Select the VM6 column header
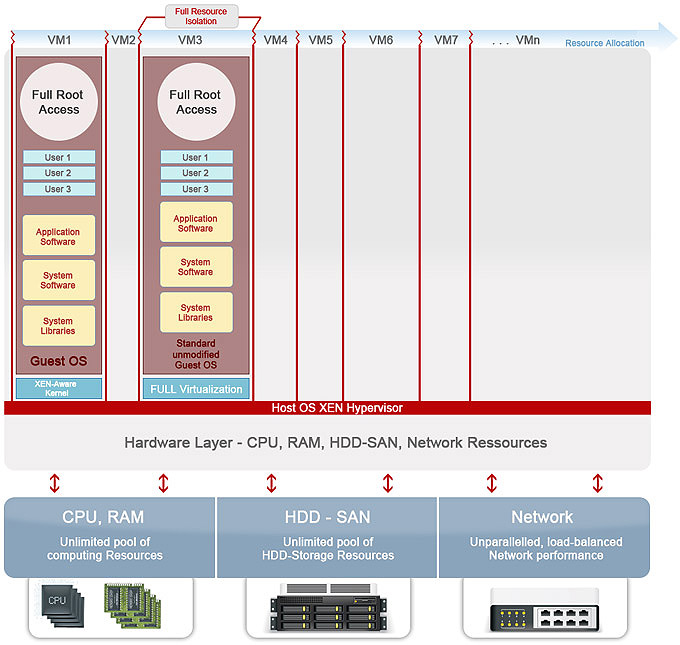Viewport: 680px width, 645px height. pos(381,40)
